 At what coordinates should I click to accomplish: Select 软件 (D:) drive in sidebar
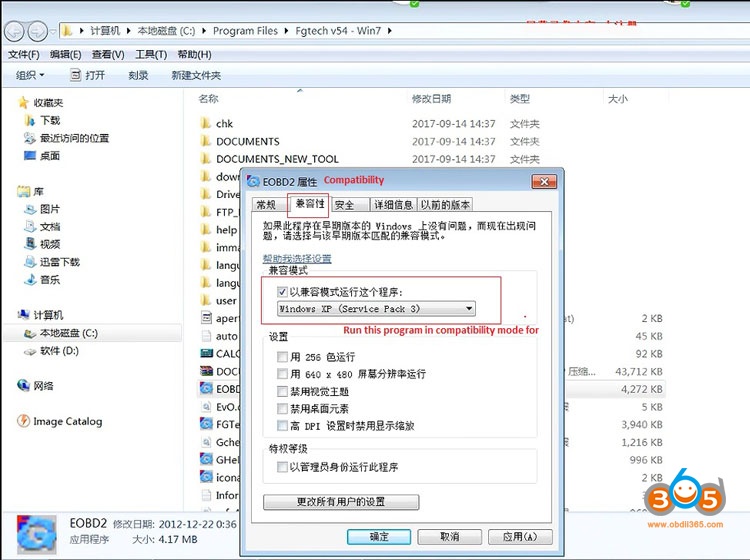[59, 351]
